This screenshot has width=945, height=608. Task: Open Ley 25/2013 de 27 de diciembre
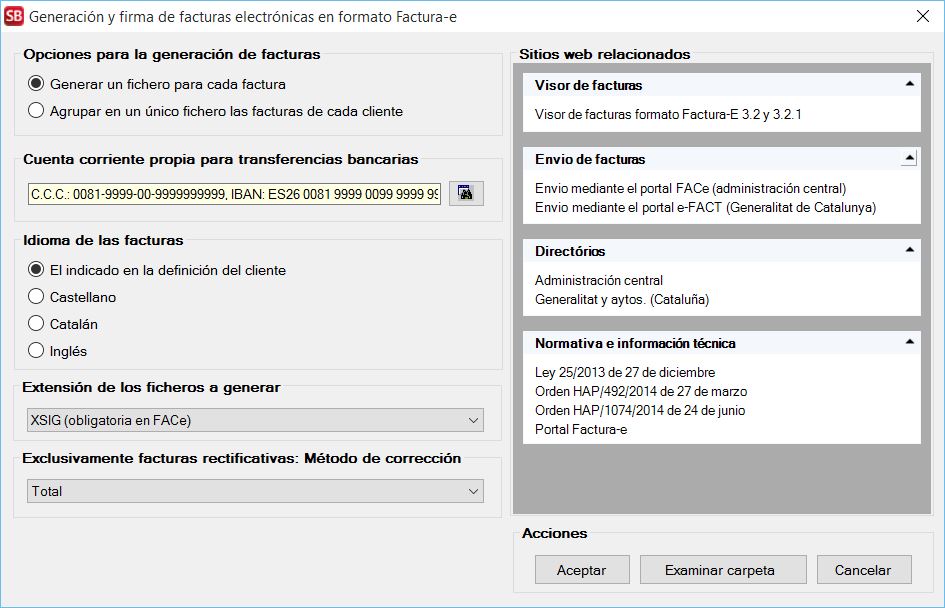pyautogui.click(x=625, y=372)
